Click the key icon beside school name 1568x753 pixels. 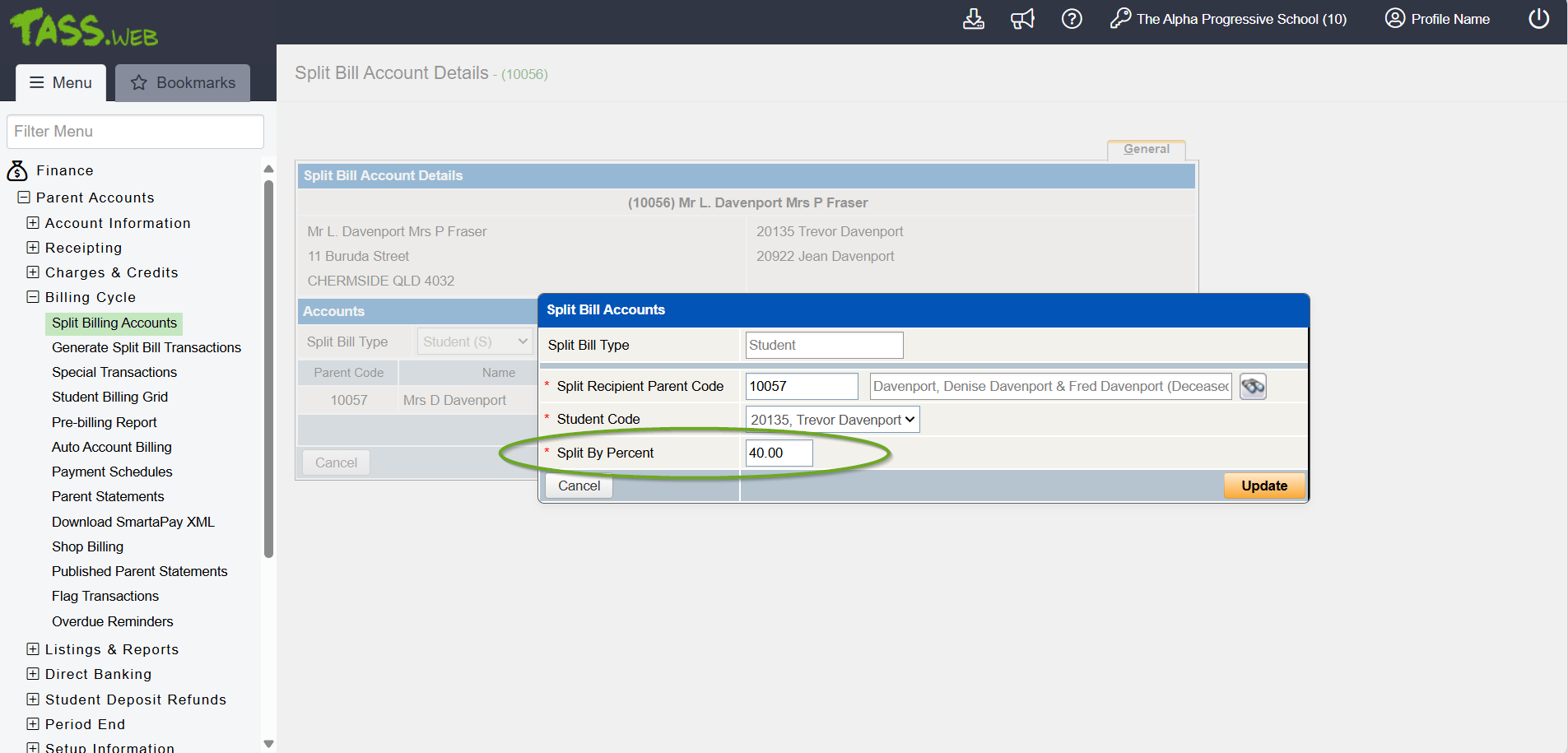[1120, 19]
